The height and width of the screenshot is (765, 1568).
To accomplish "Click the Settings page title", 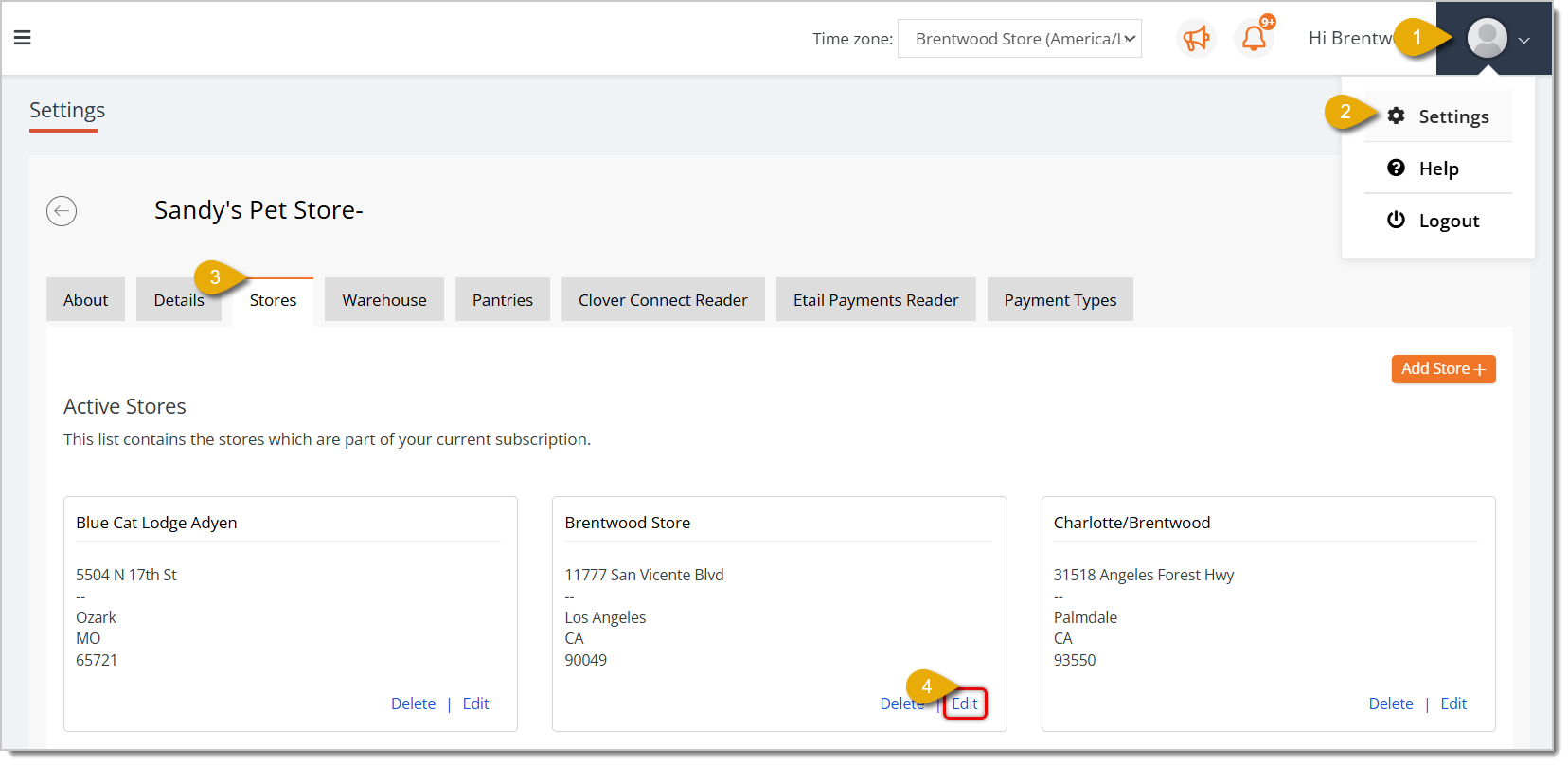I will [x=67, y=110].
